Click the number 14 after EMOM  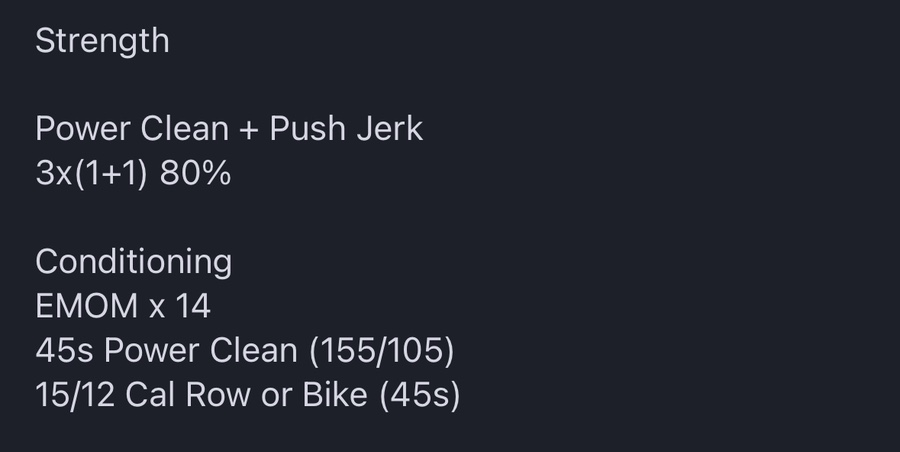[193, 306]
